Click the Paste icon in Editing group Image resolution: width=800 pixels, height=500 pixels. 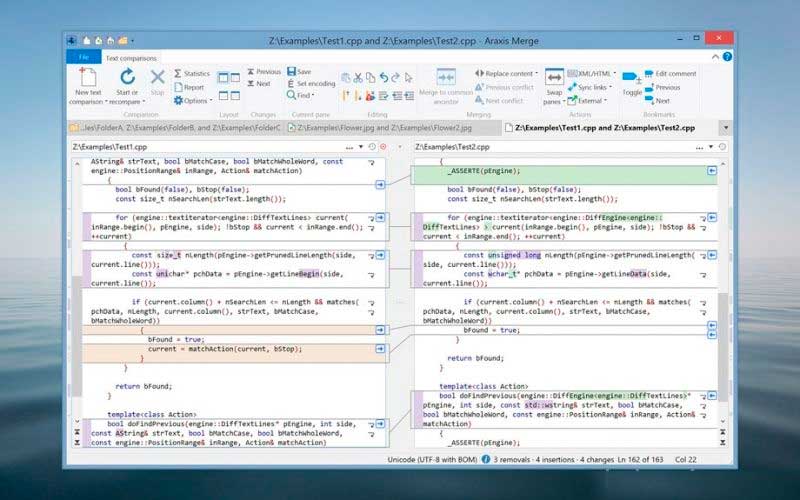pos(345,78)
